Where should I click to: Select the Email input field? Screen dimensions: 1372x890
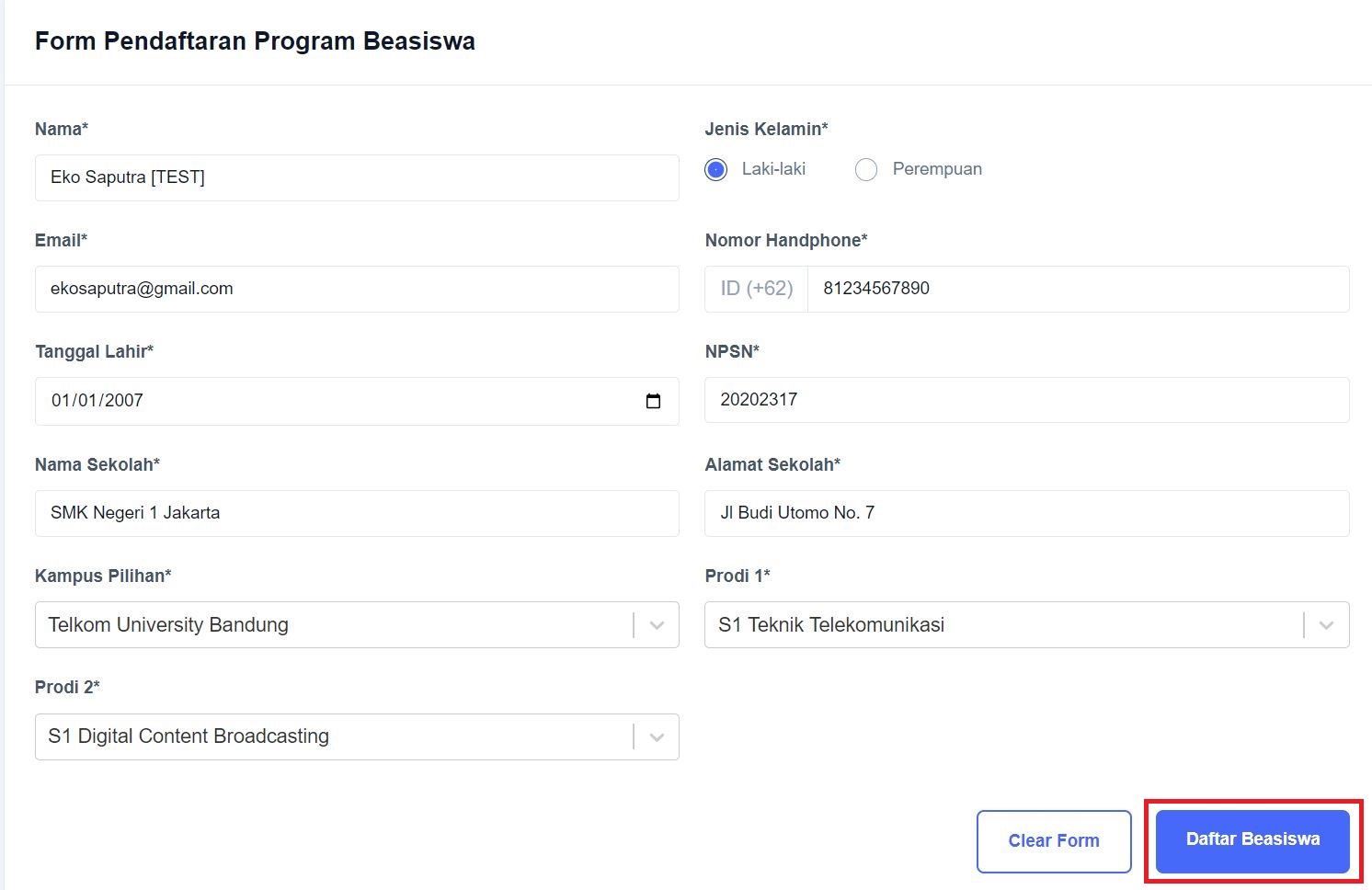[357, 289]
